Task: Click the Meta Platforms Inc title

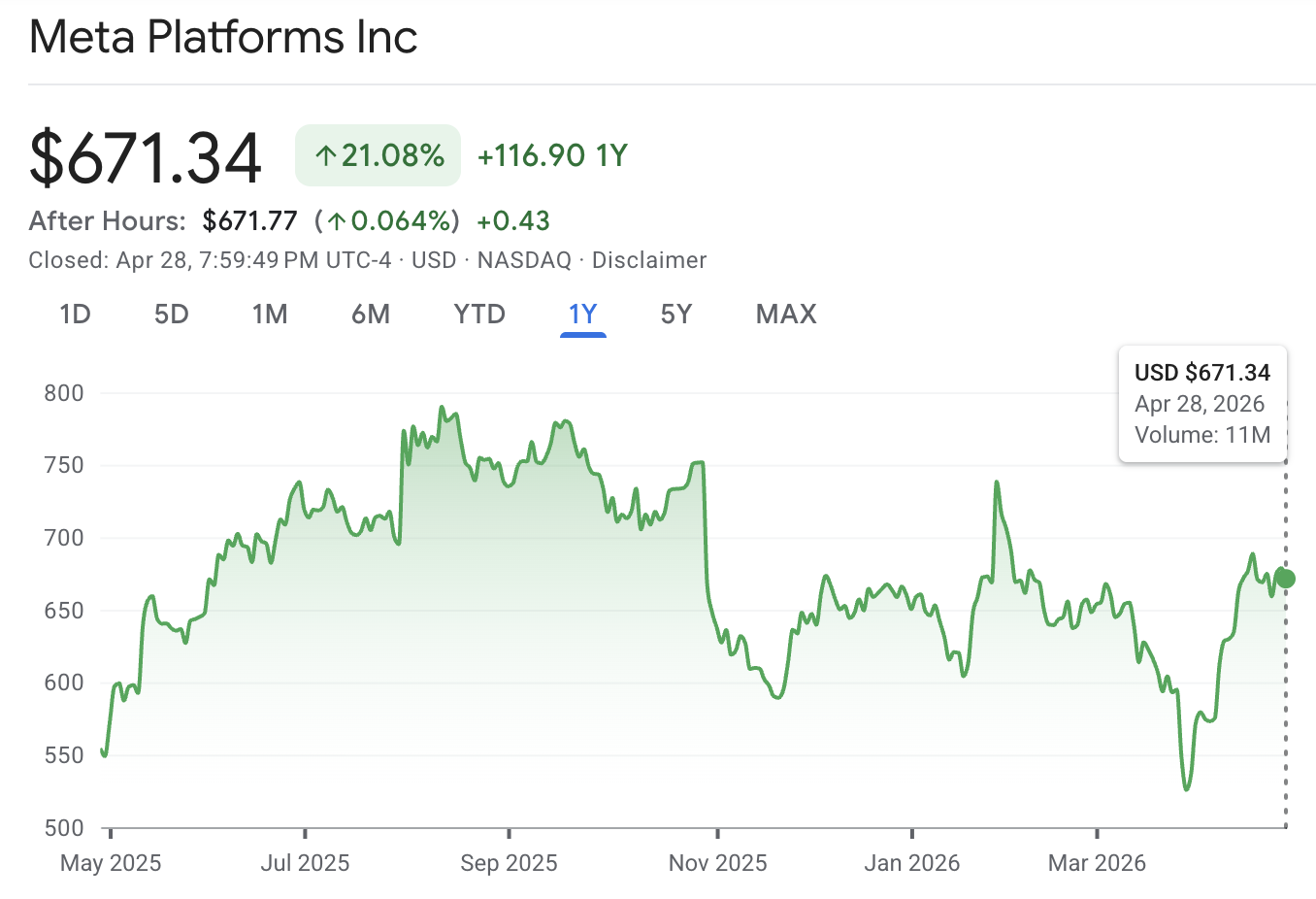Action: click(x=223, y=37)
